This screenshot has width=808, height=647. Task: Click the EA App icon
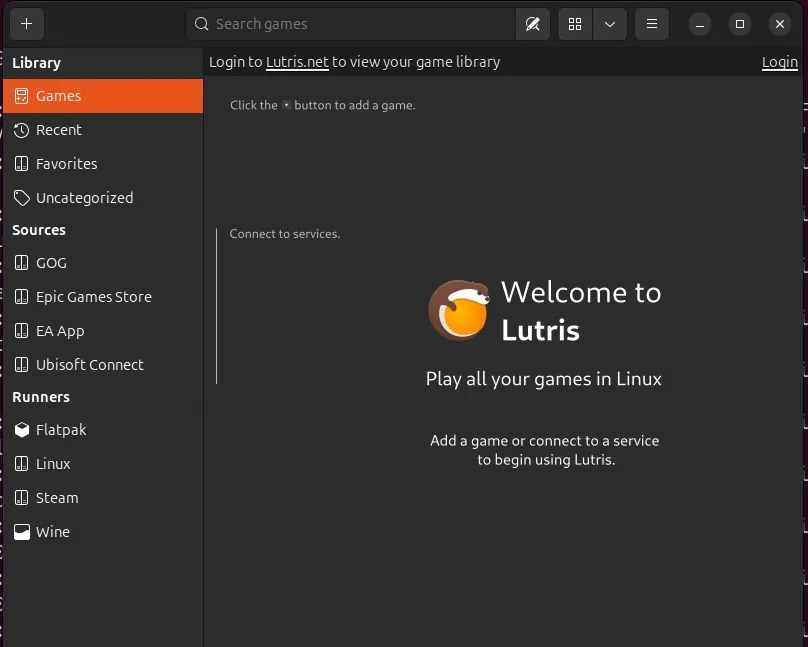(21, 331)
